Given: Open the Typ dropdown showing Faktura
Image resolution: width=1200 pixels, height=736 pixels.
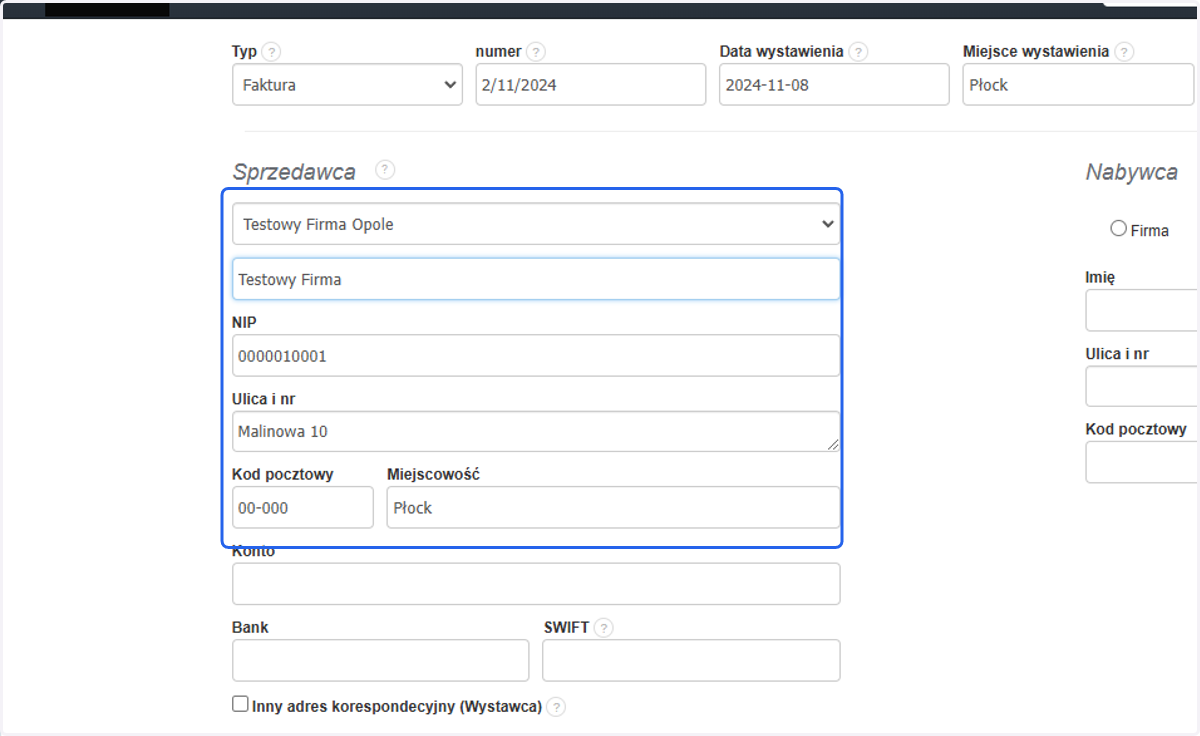Looking at the screenshot, I should click(347, 85).
